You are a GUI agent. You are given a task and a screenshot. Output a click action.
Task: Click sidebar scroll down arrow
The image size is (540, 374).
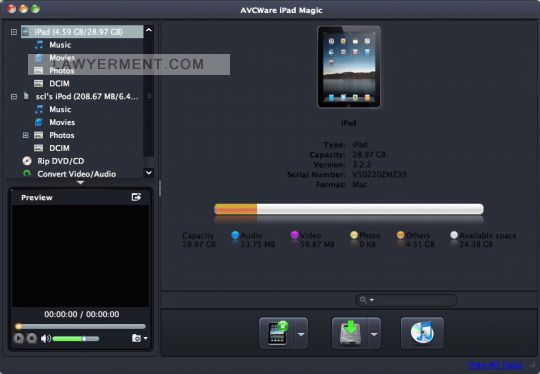[x=149, y=172]
